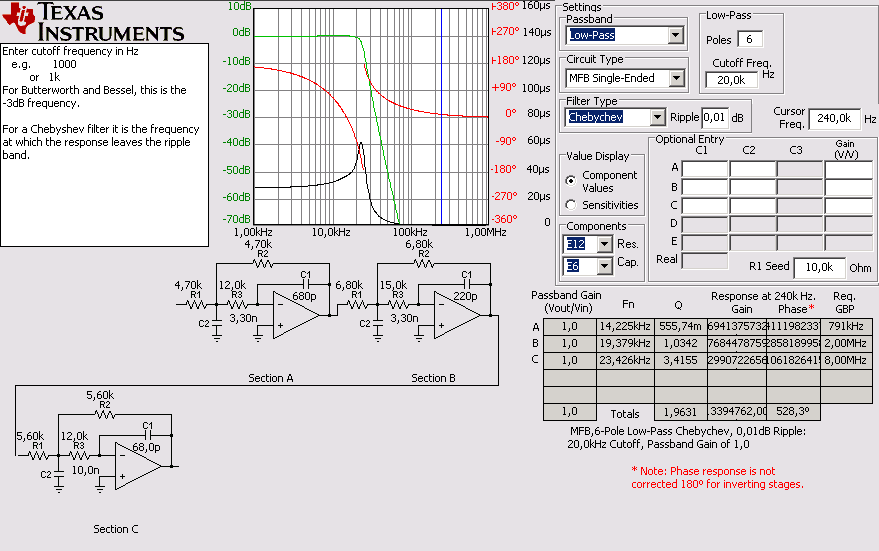This screenshot has width=879, height=551.
Task: Click Section A R1 4,70k resistor
Action: click(x=195, y=304)
